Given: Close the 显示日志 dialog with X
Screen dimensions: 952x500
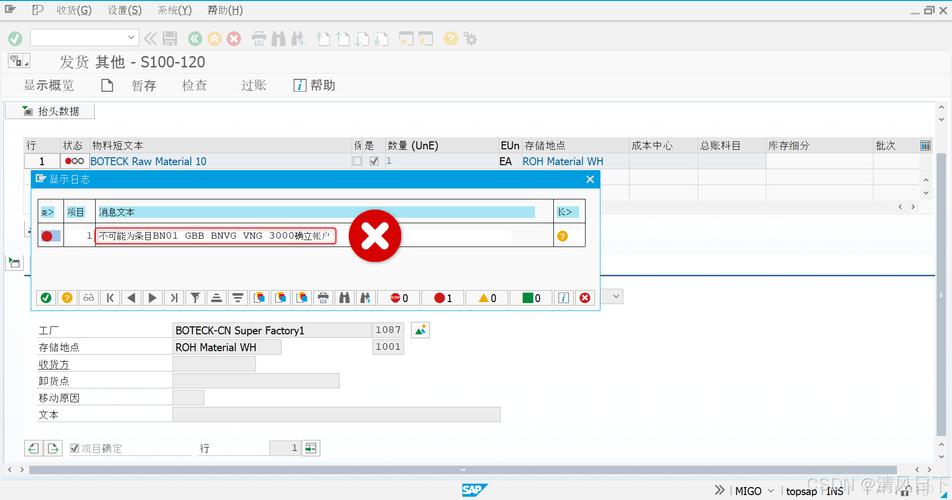Looking at the screenshot, I should 590,179.
